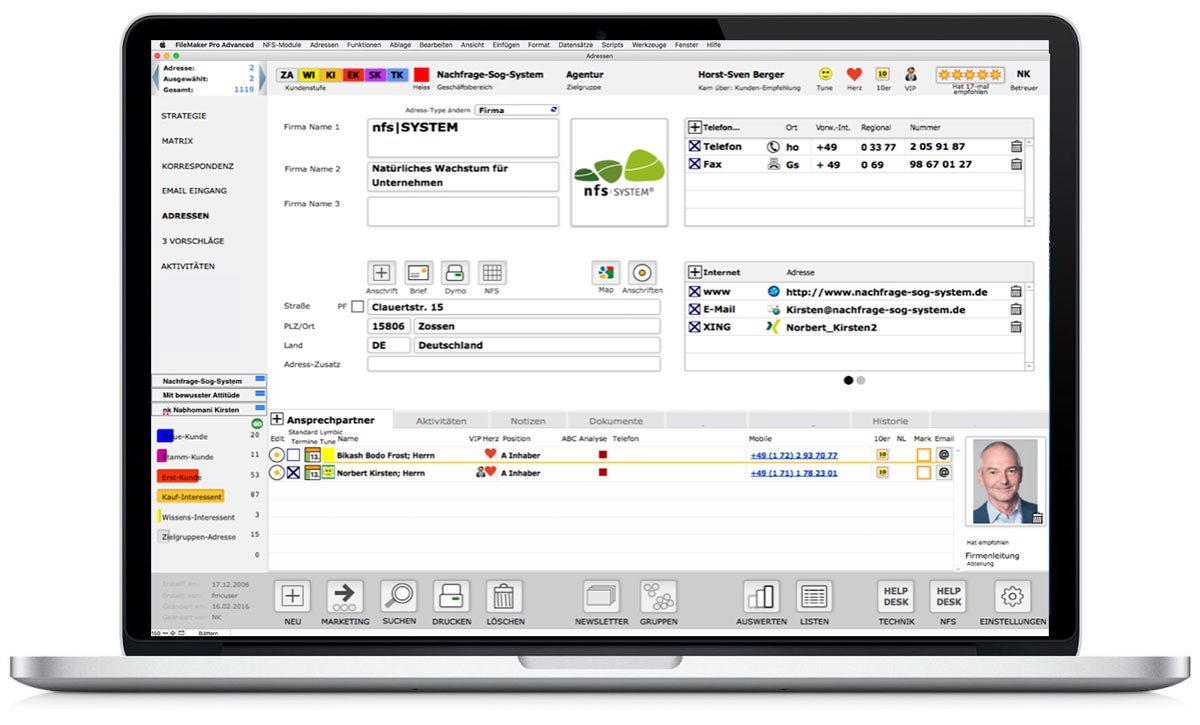The image size is (1200, 725).
Task: Click the NFS grid icon
Action: click(492, 273)
